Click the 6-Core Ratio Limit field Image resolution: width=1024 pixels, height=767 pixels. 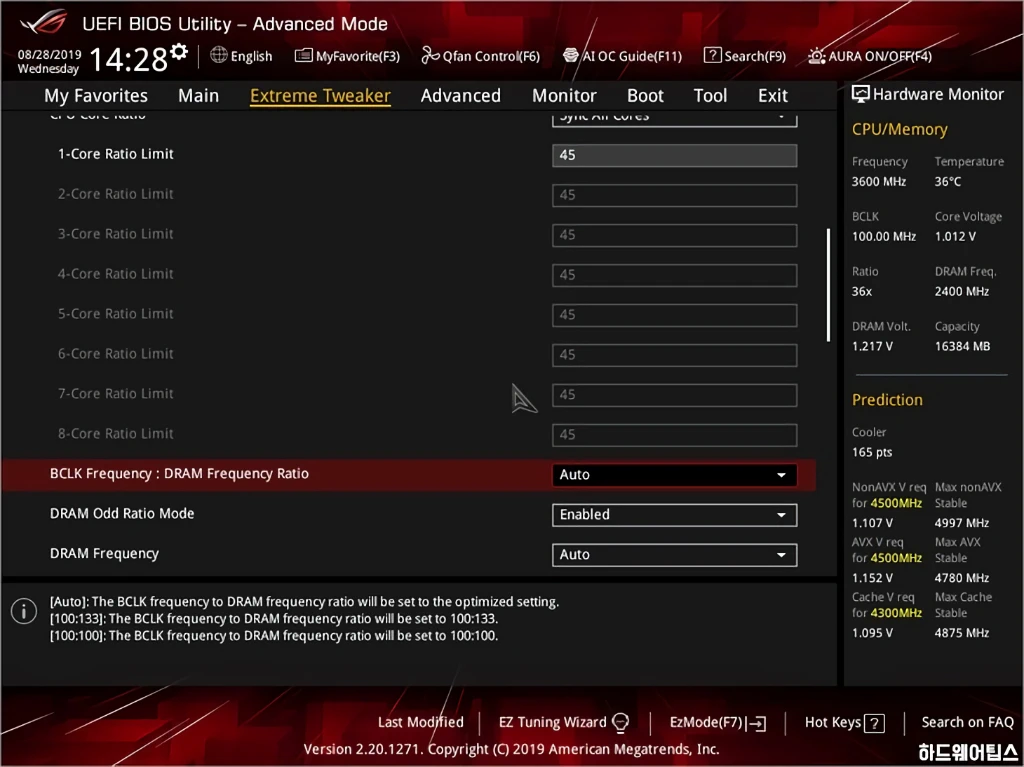pos(674,355)
